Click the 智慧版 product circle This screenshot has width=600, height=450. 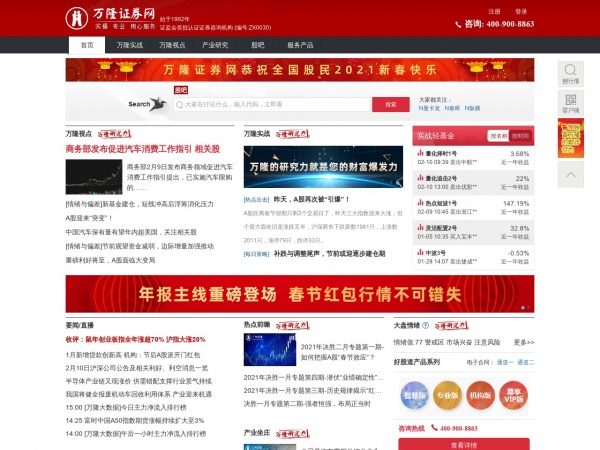point(414,395)
